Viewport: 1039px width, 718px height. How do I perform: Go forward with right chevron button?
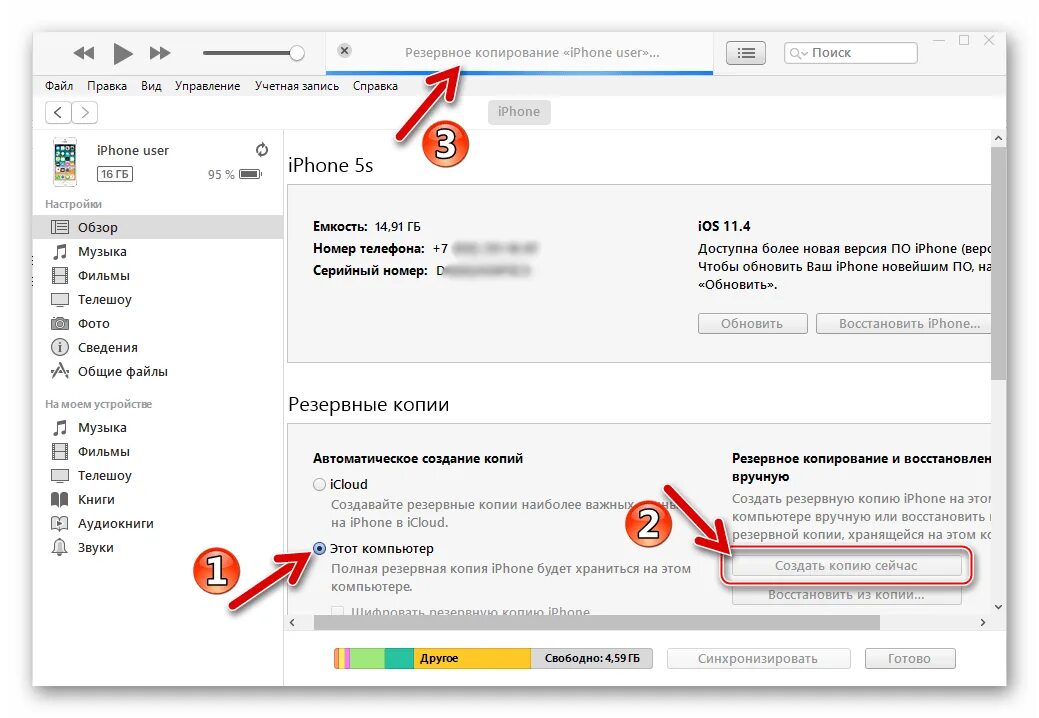(84, 113)
